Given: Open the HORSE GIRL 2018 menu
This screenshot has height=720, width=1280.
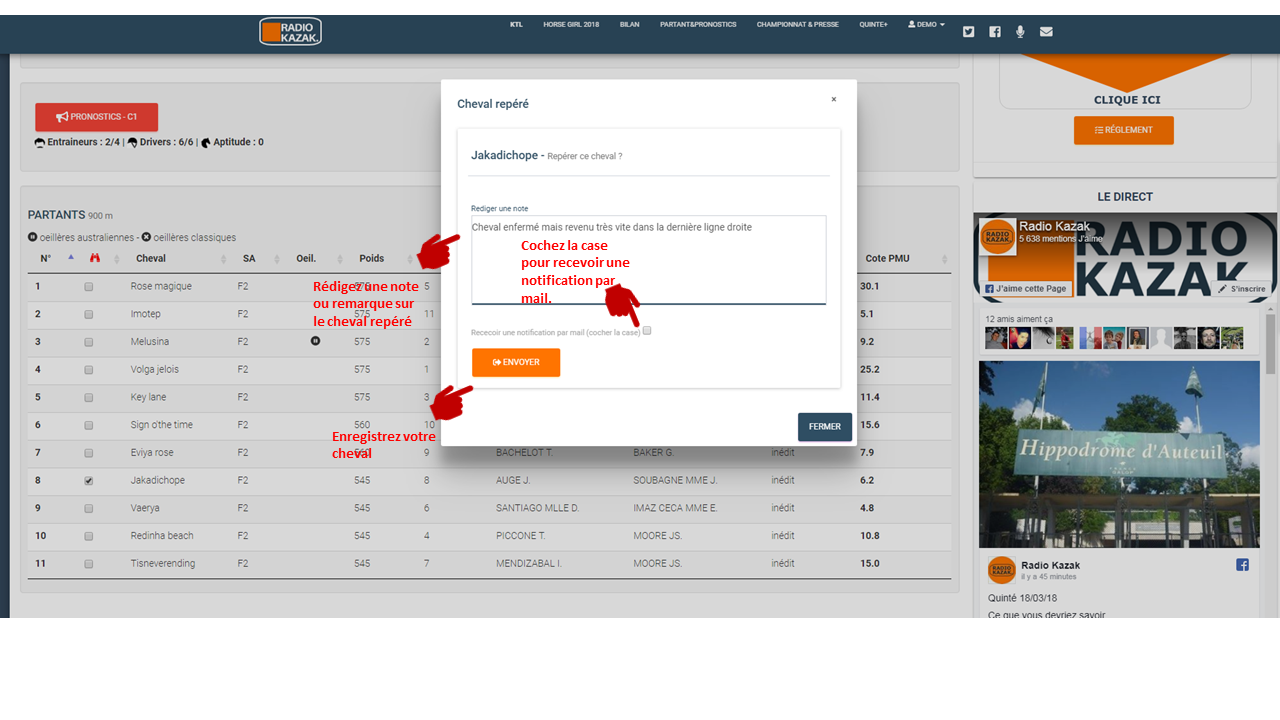Looking at the screenshot, I should (571, 24).
